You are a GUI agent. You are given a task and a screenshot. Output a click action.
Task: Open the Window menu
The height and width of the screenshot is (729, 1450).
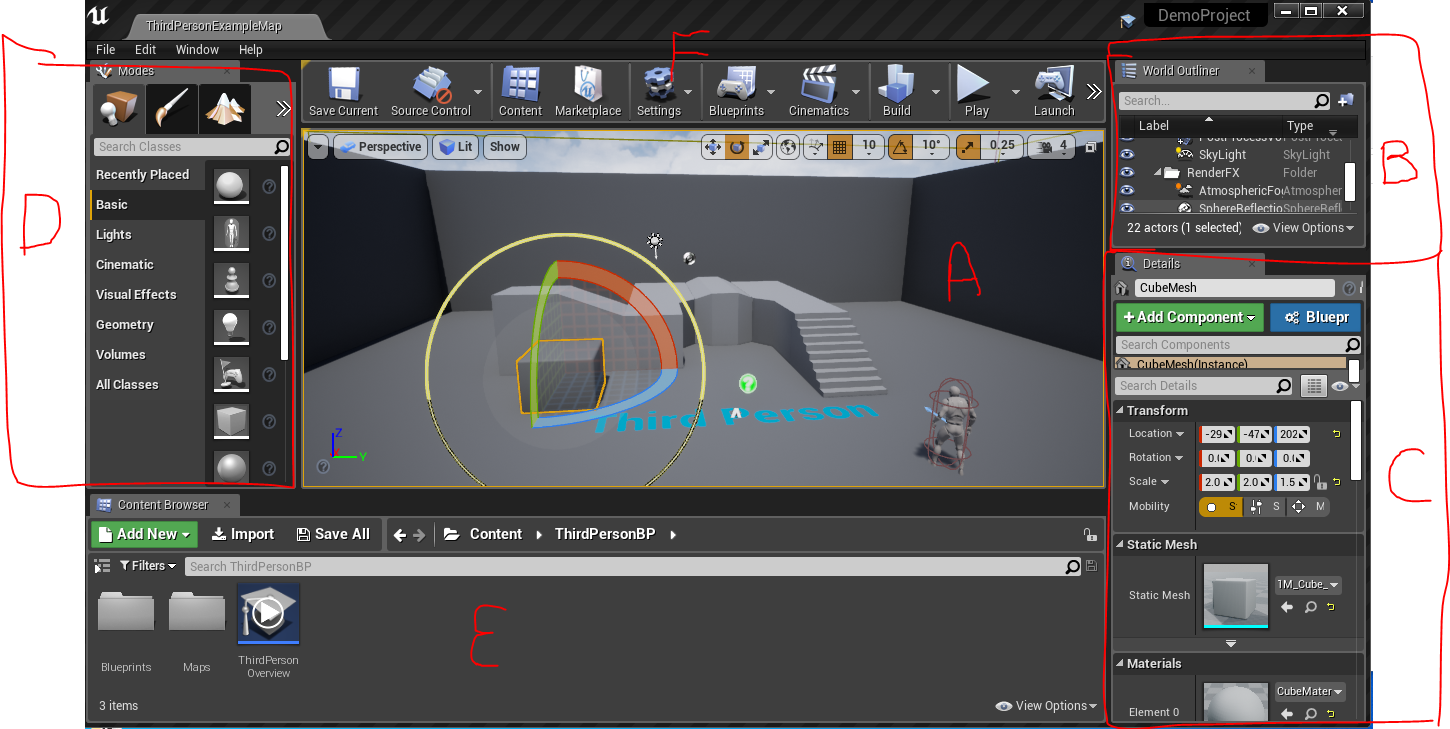coord(197,50)
